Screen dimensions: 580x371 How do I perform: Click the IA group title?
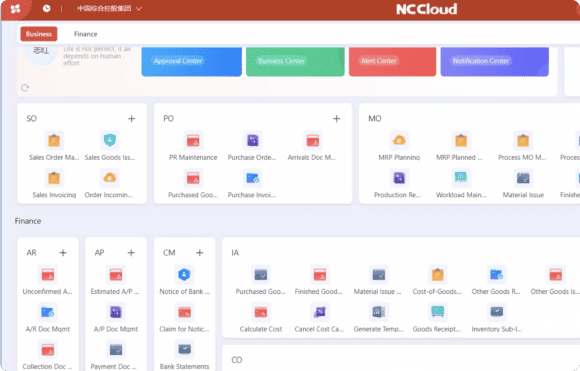[x=235, y=253]
